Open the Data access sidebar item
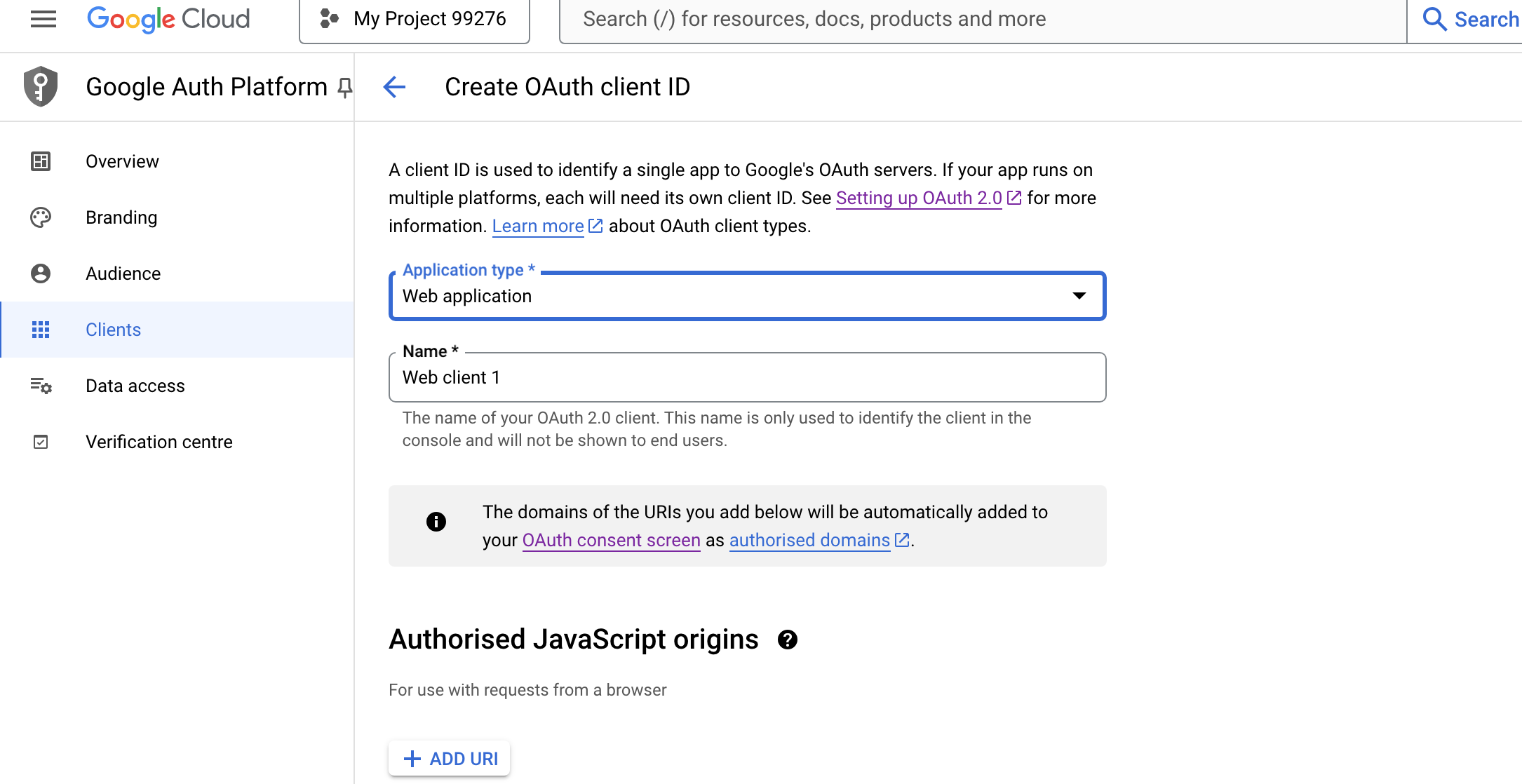Image resolution: width=1522 pixels, height=784 pixels. pos(177,386)
